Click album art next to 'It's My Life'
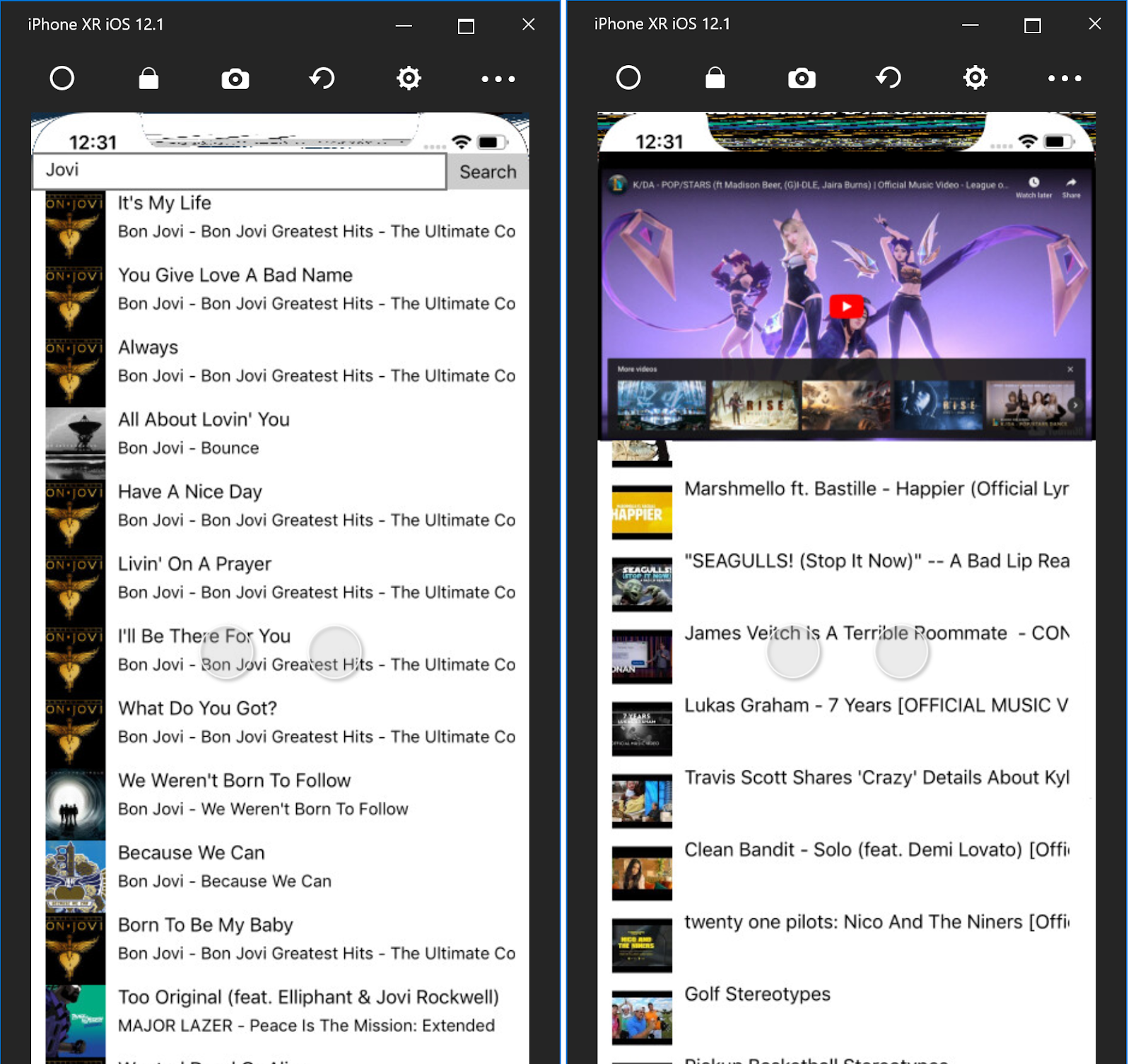 [x=76, y=226]
